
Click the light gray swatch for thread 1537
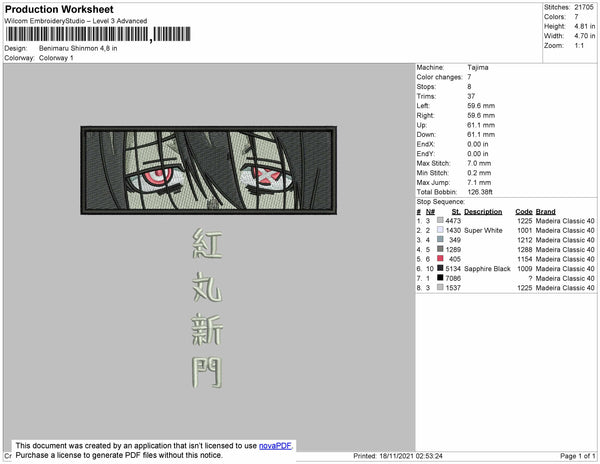[440, 287]
